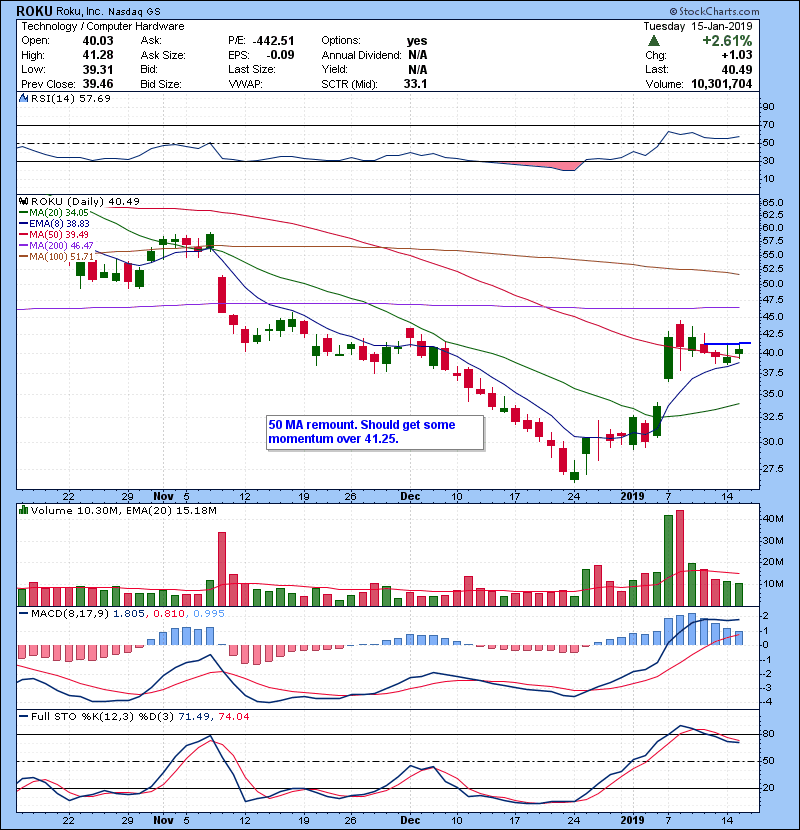Click the Low value 39.31
The image size is (800, 830).
[98, 69]
